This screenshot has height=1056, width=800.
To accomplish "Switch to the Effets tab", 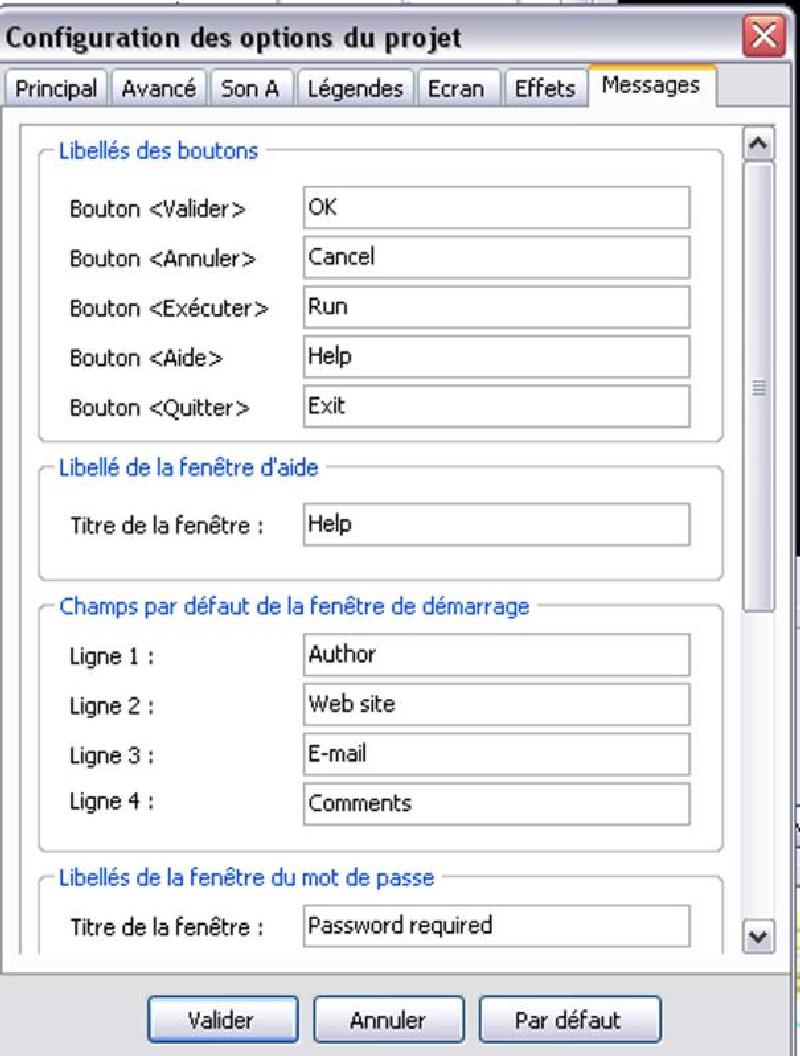I will 545,88.
